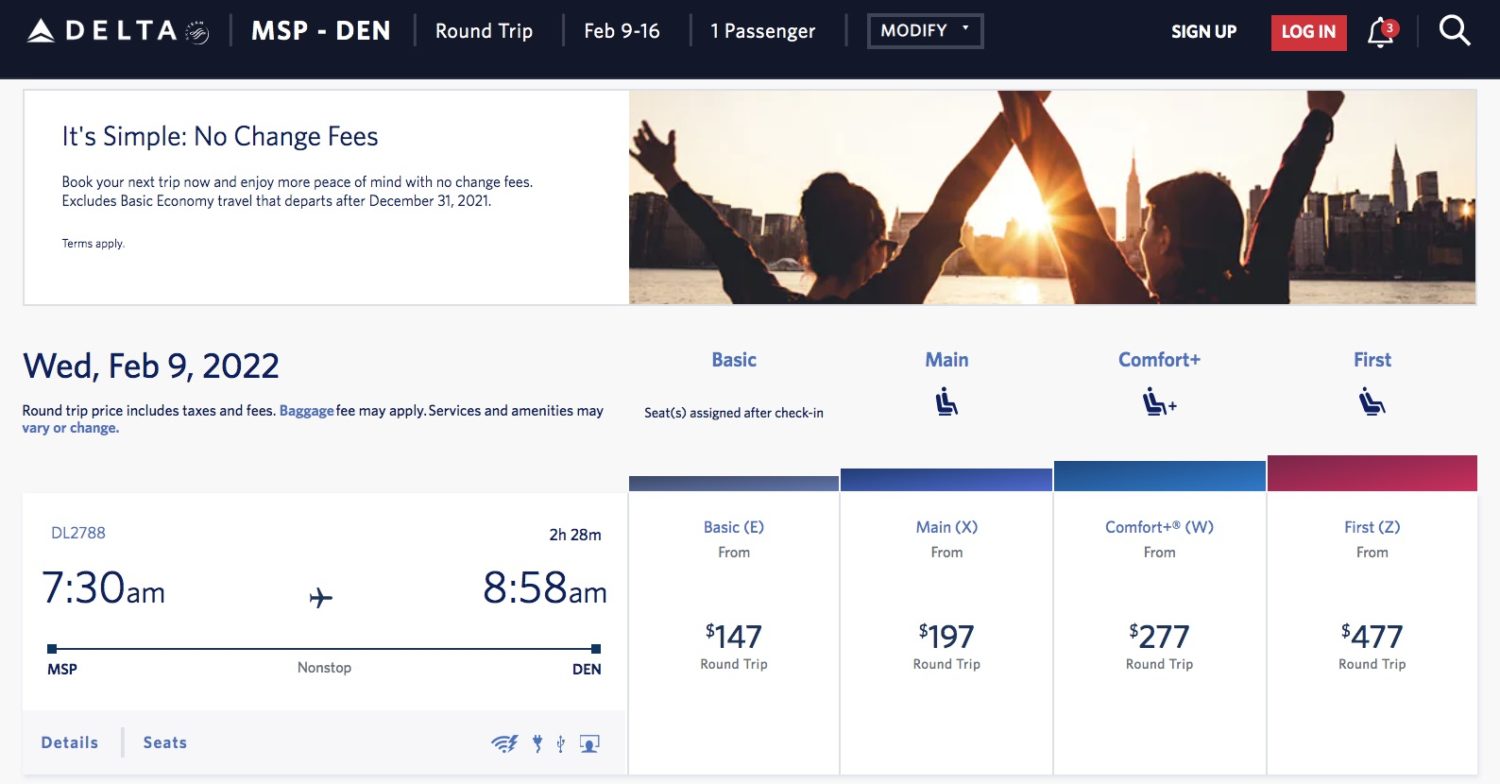Image resolution: width=1500 pixels, height=784 pixels.
Task: Click the high-speed Wi-Fi amenity icon
Action: click(x=504, y=743)
